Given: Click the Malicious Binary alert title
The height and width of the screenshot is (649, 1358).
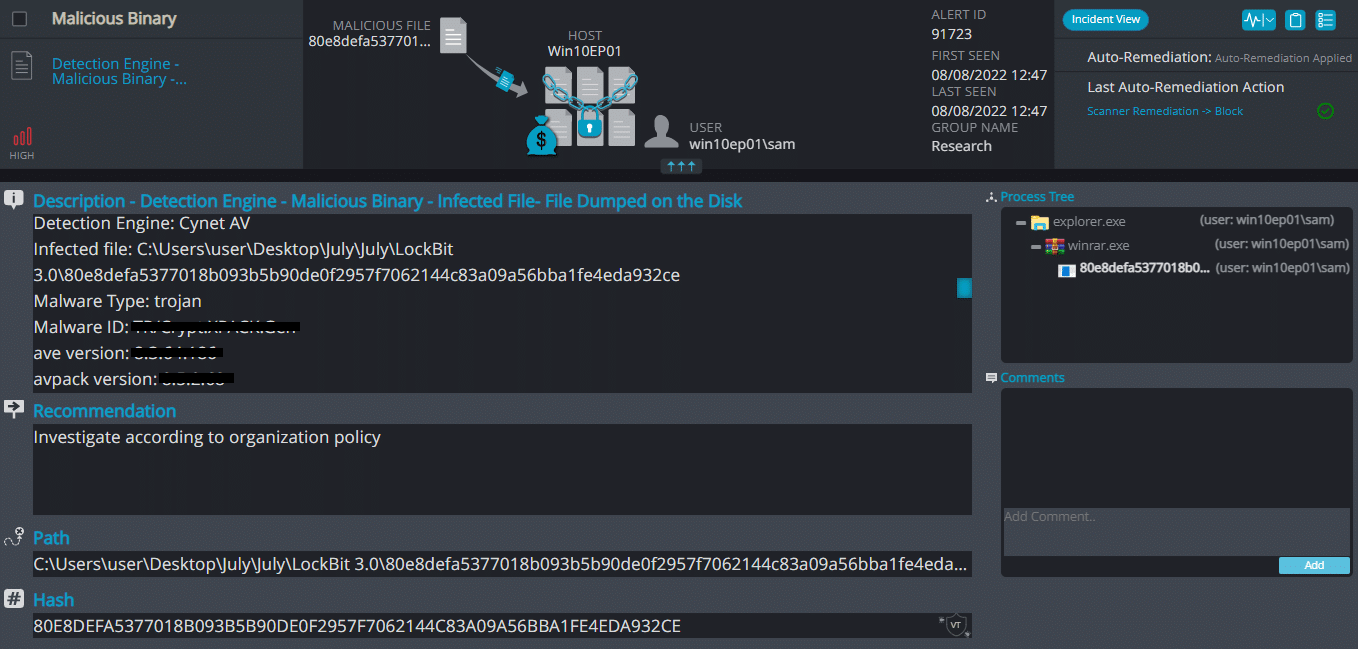Looking at the screenshot, I should point(114,19).
